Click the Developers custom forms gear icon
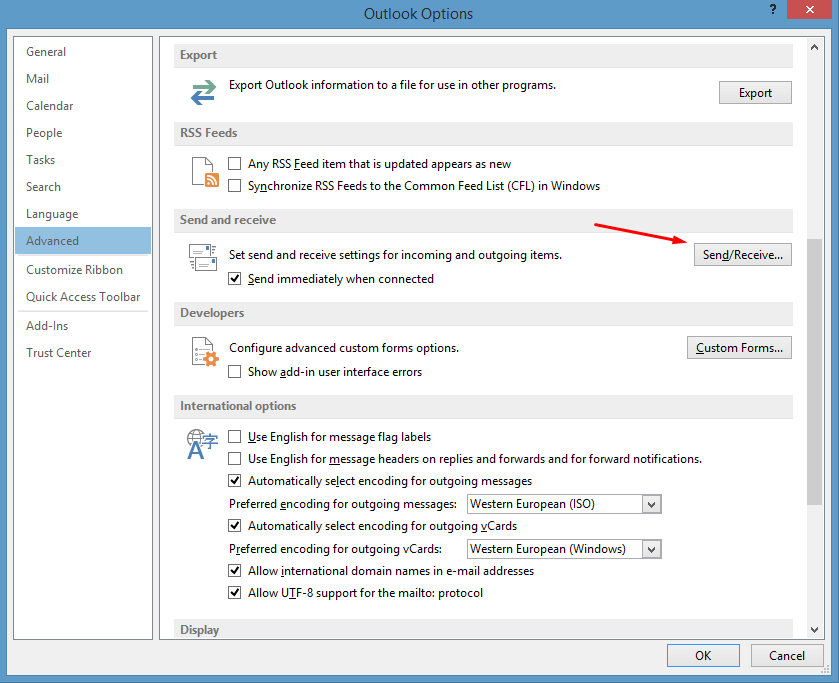The image size is (839, 683). 205,352
